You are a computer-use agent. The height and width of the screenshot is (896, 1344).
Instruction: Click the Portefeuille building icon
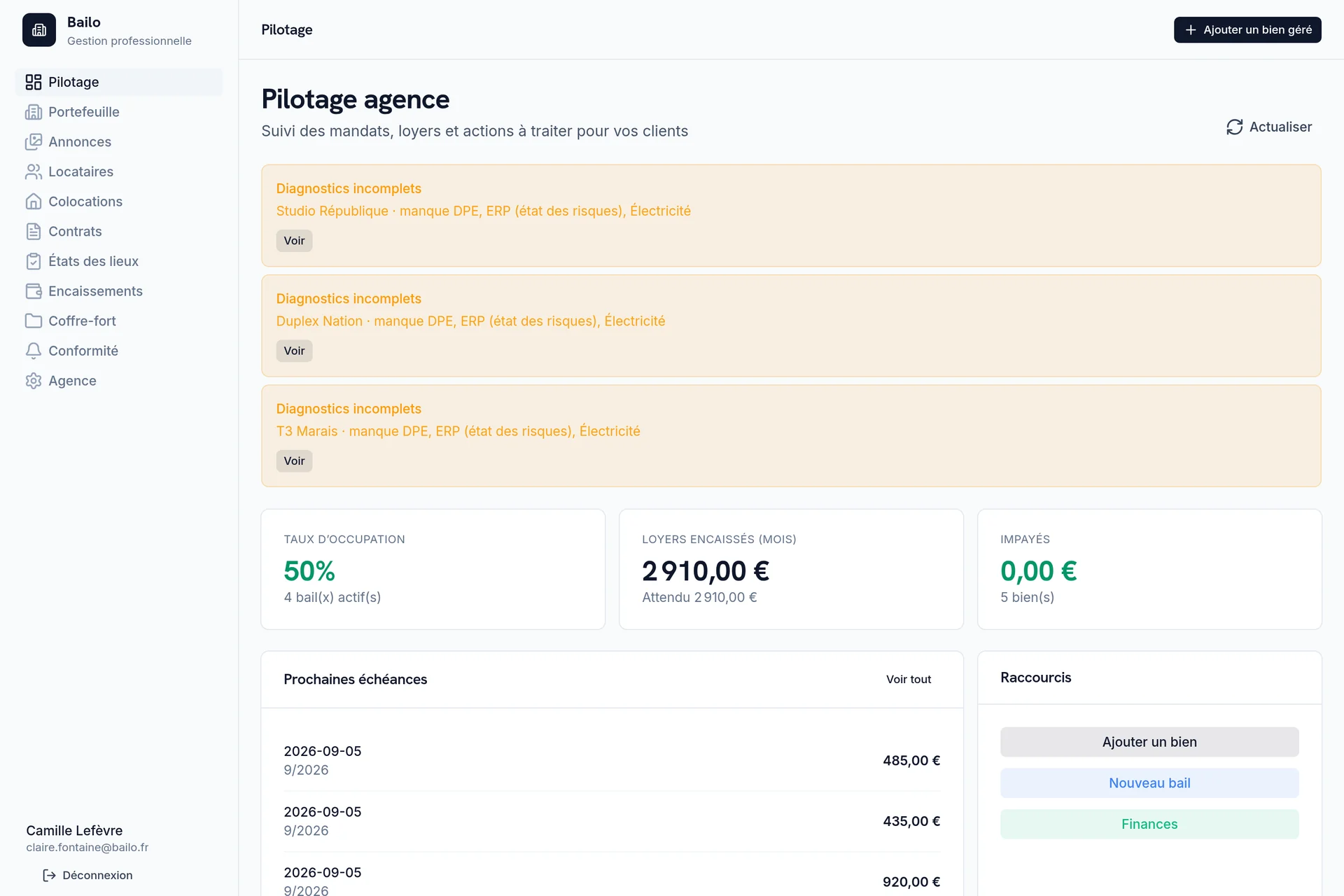click(34, 112)
